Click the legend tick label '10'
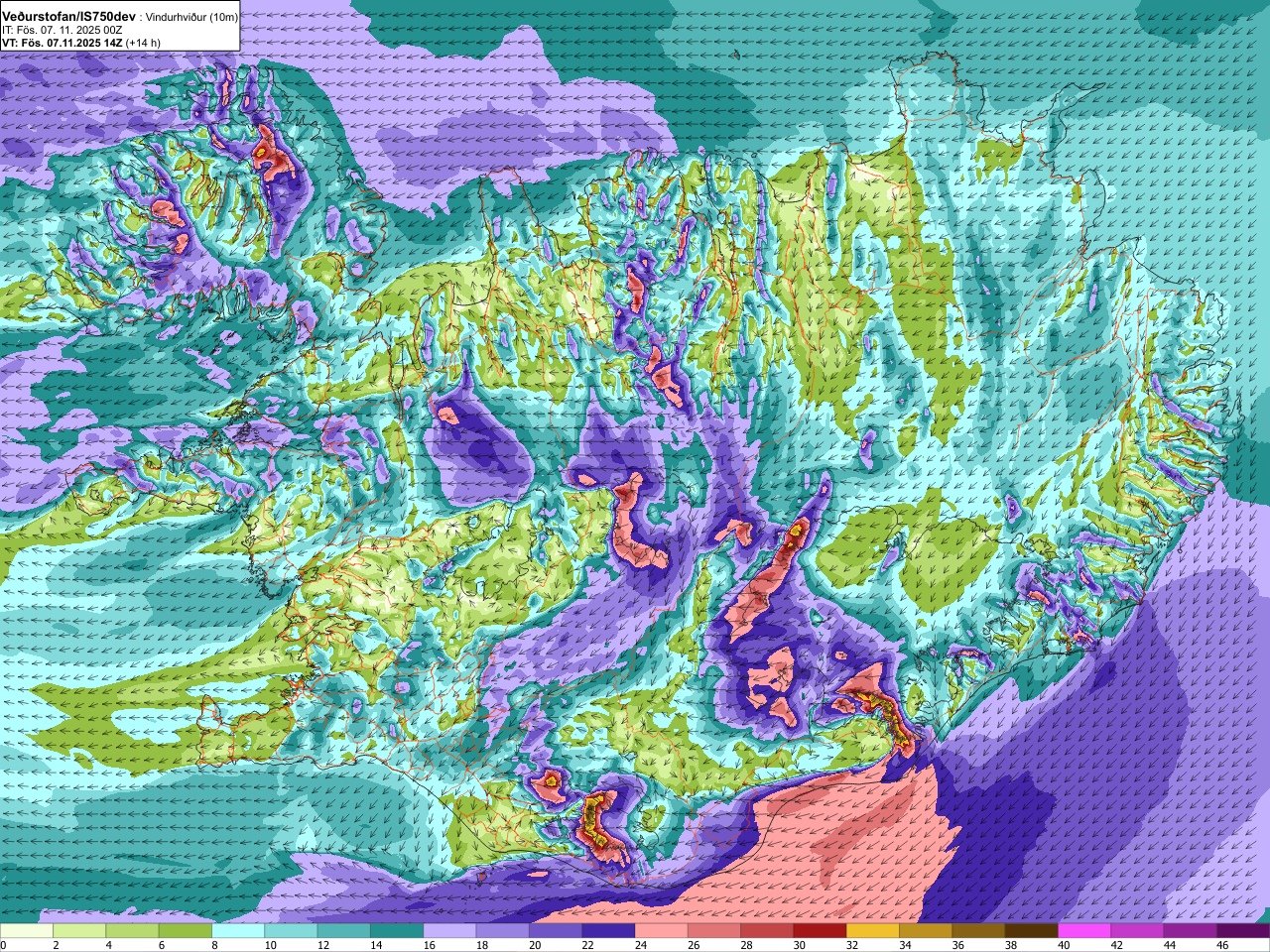Viewport: 1270px width, 952px height. coord(270,945)
